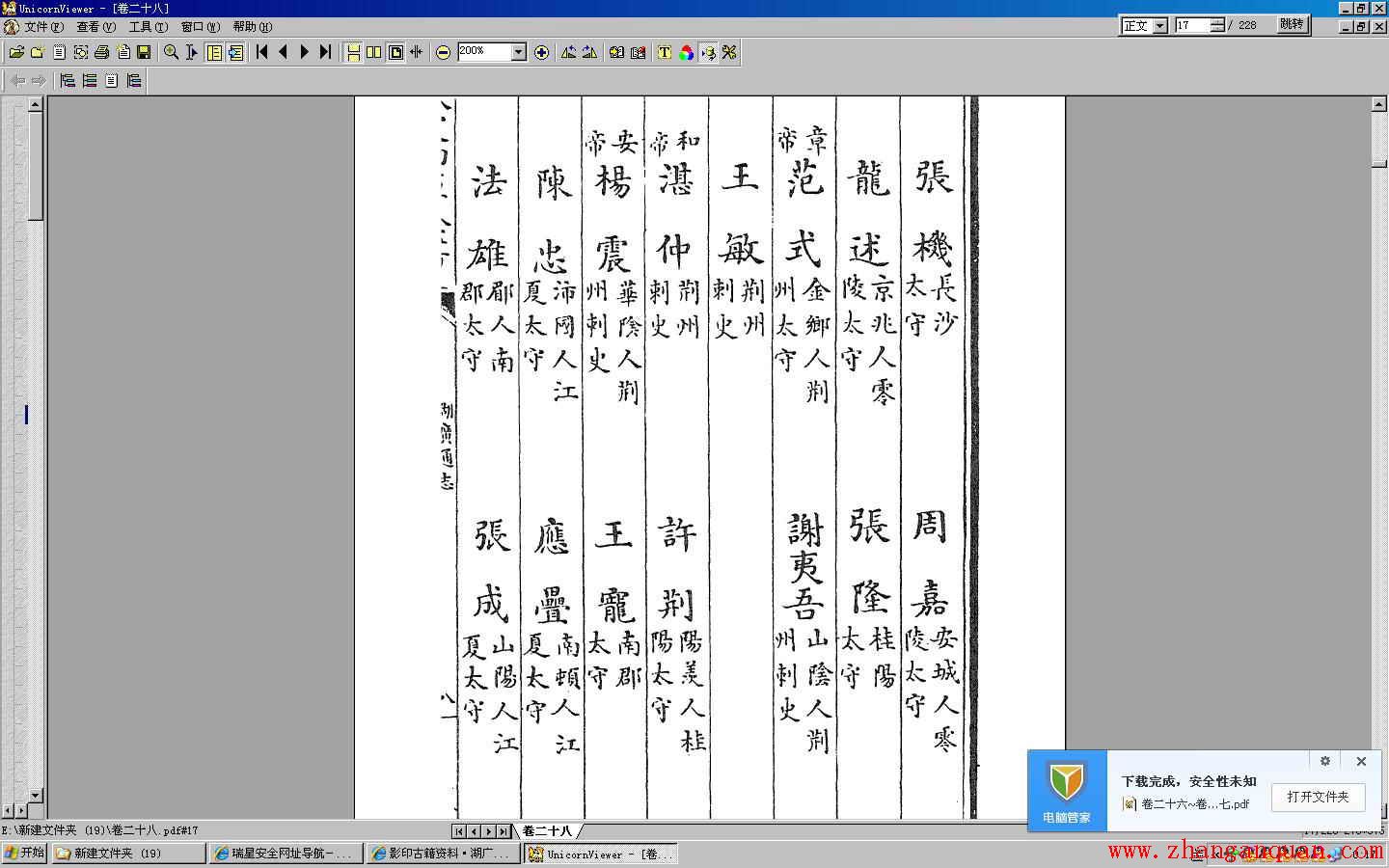Screen dimensions: 1389x868
Task: Jump to the last page
Action: pos(326,52)
